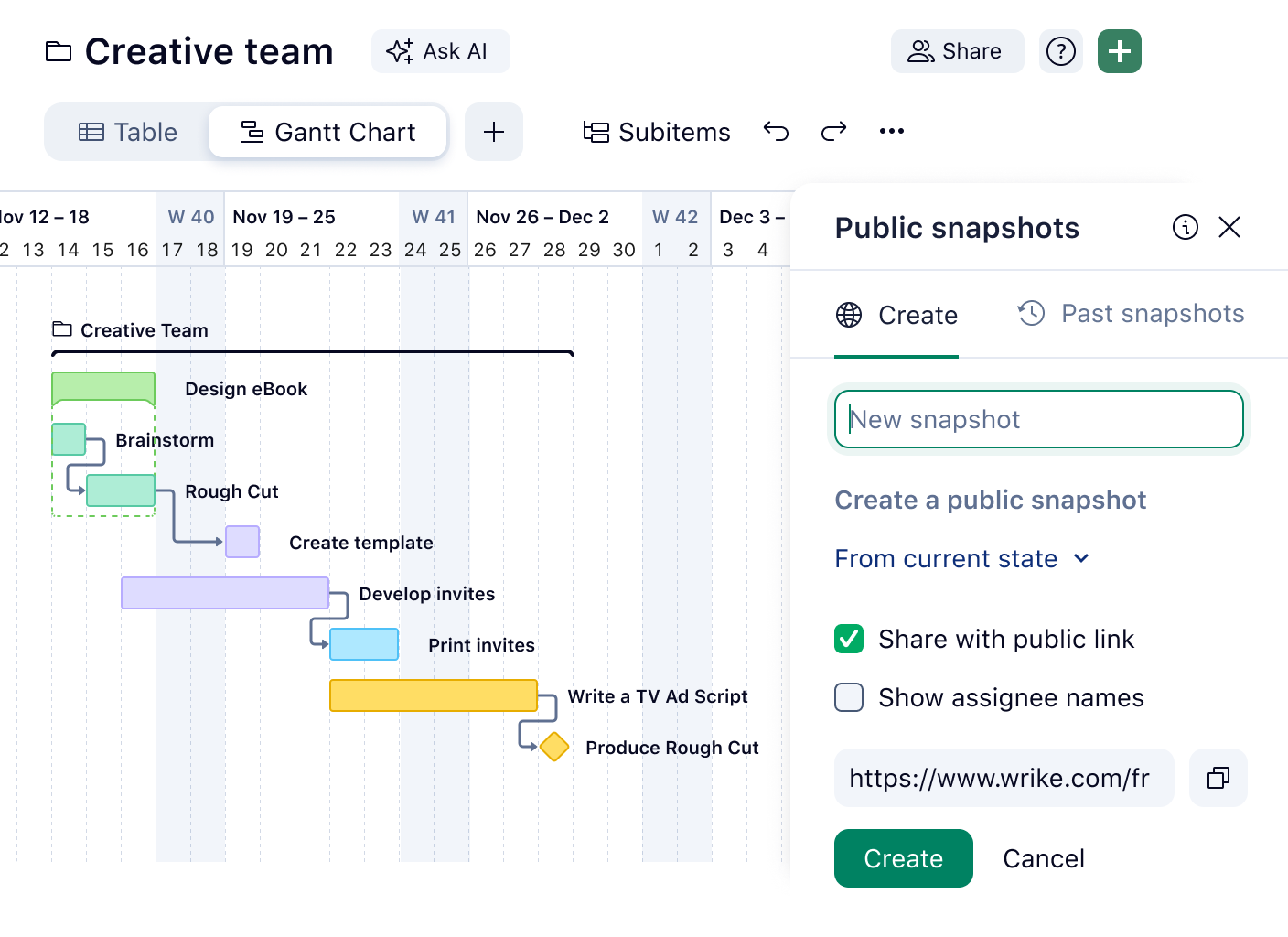1288x937 pixels.
Task: Switch to Past snapshots tab
Action: (1131, 314)
